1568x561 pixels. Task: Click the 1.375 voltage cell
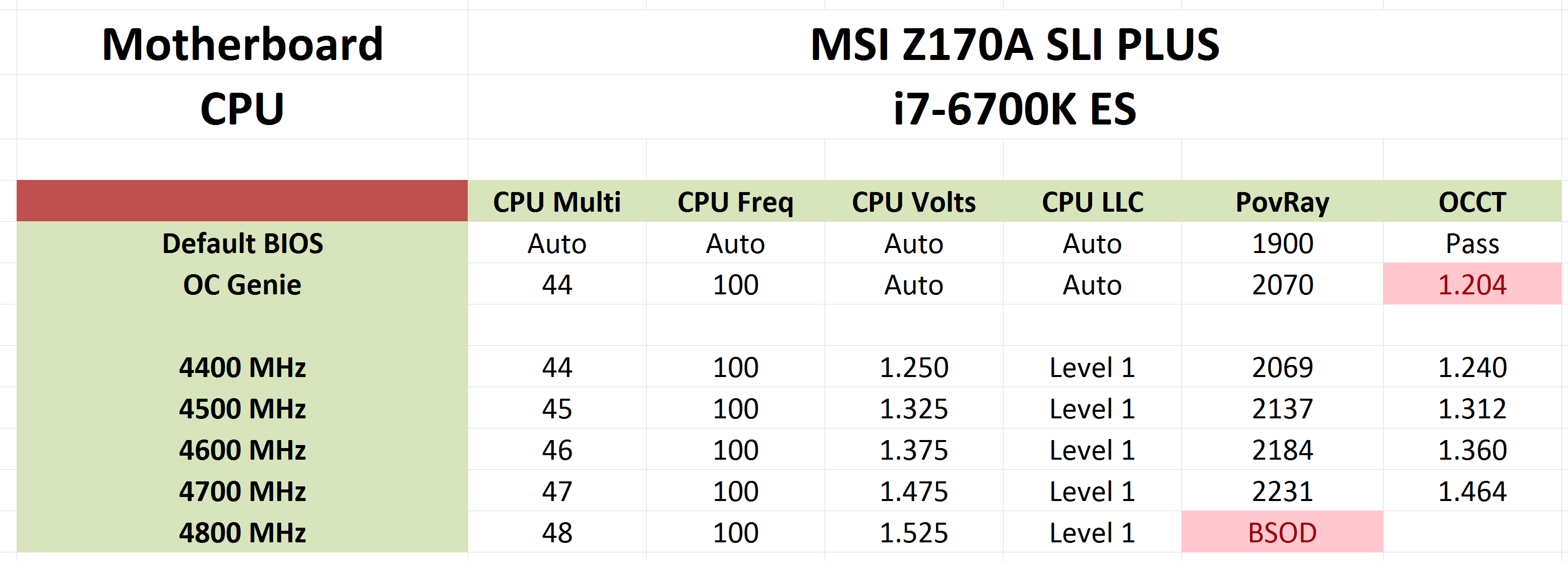914,450
